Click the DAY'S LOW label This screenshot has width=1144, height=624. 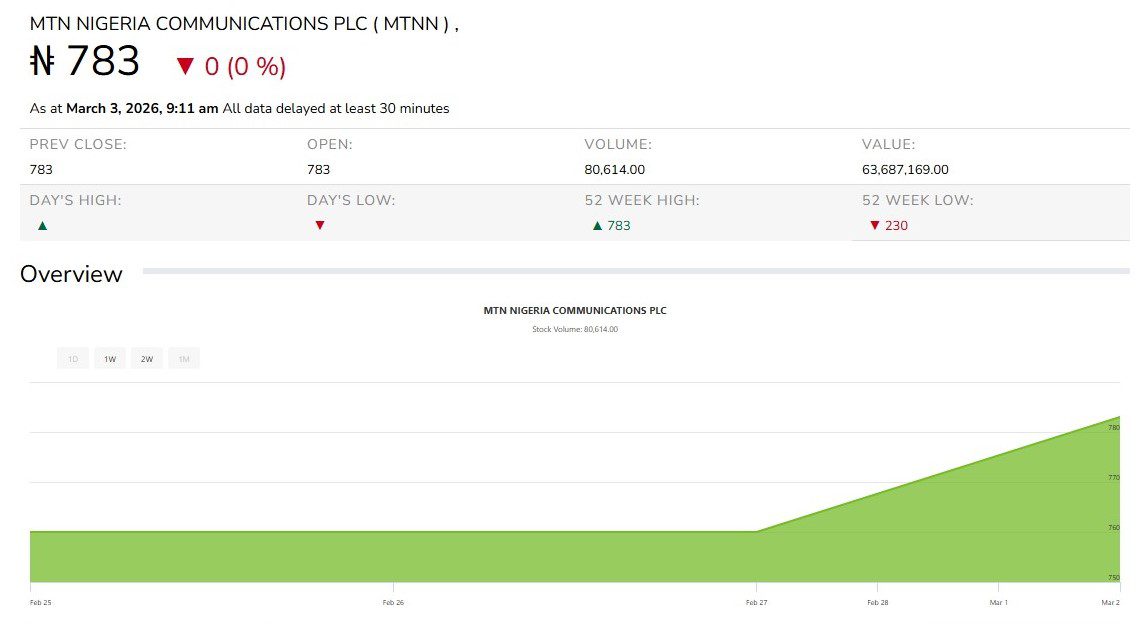pos(351,200)
